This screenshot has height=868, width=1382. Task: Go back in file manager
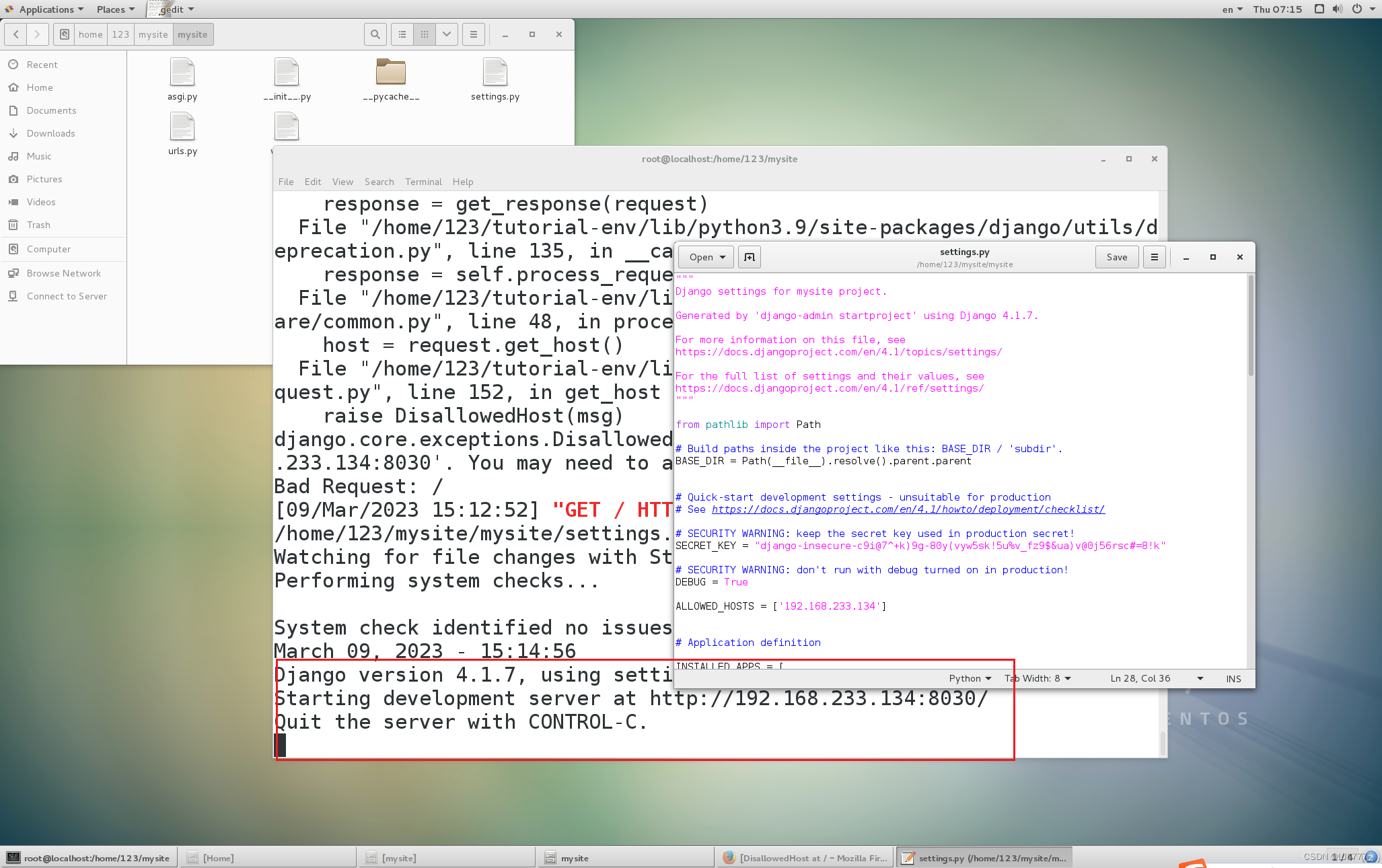(x=16, y=34)
